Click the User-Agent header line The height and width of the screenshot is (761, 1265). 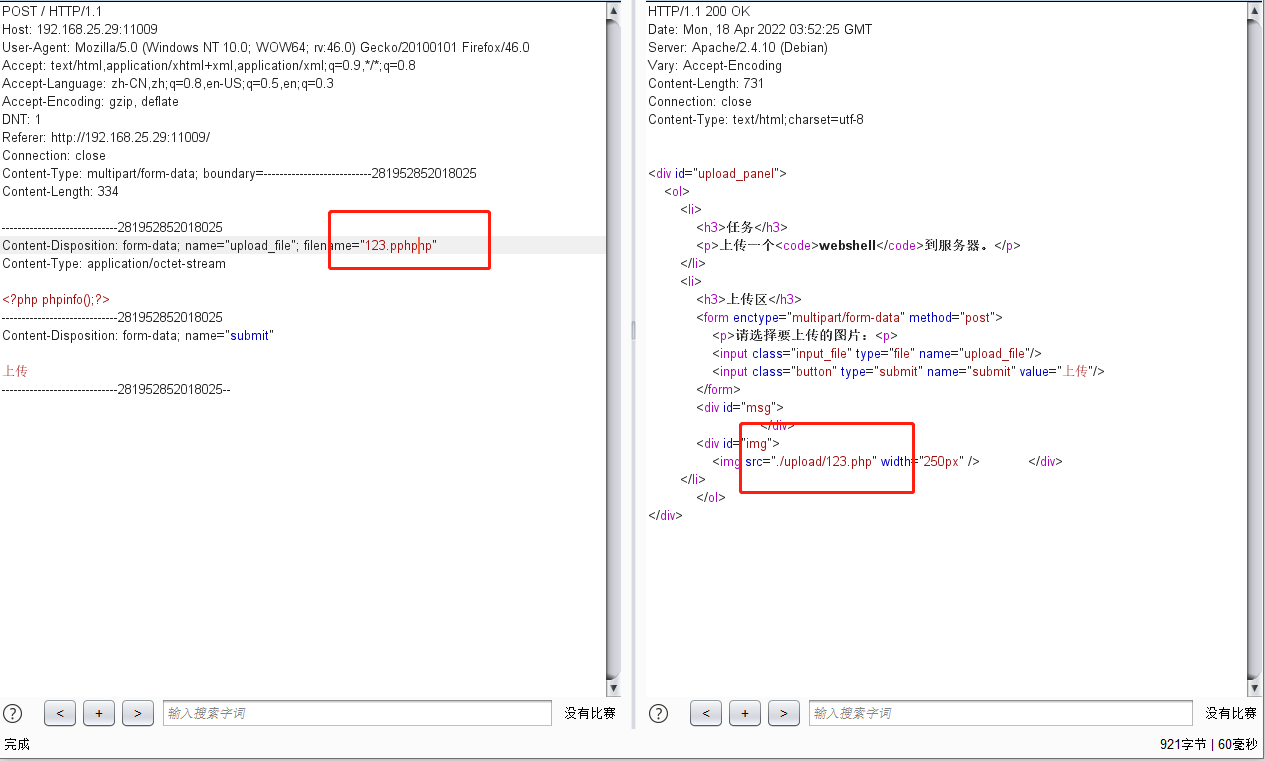click(266, 47)
